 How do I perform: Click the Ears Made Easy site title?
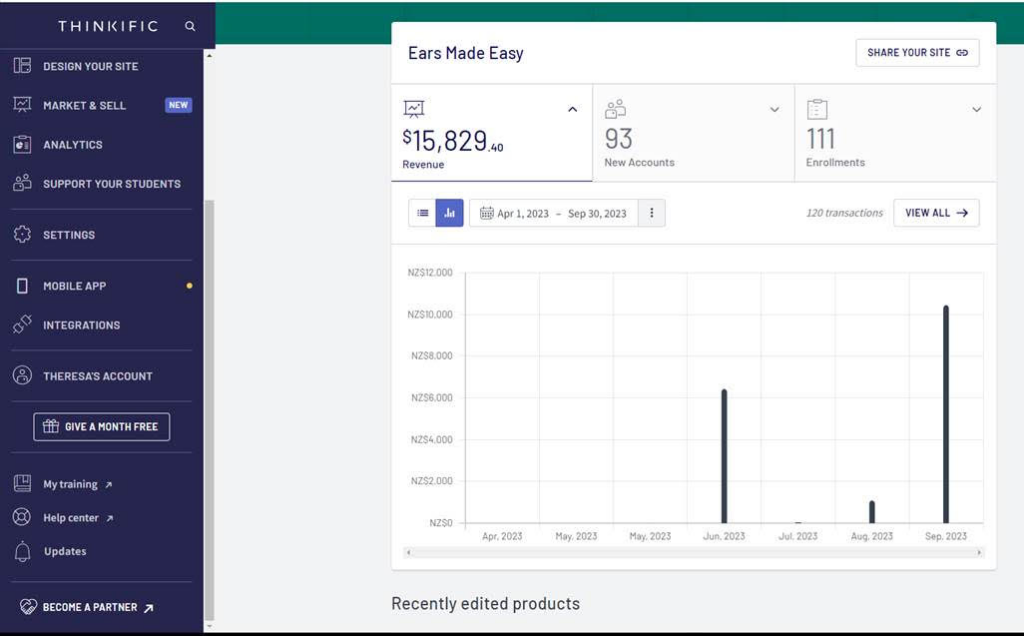[x=466, y=53]
